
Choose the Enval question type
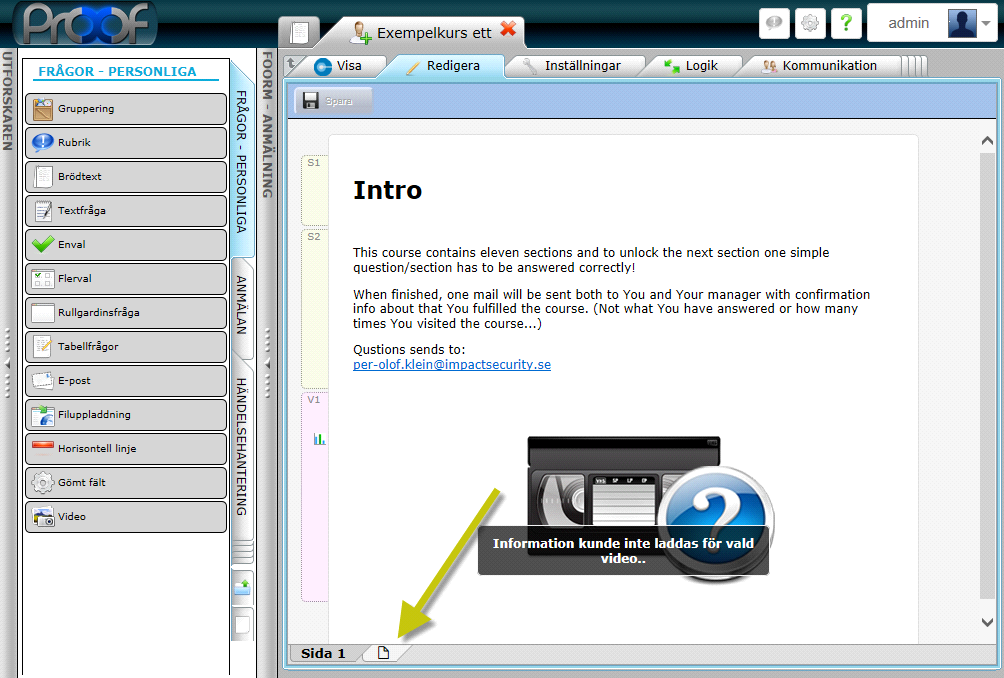pos(126,245)
